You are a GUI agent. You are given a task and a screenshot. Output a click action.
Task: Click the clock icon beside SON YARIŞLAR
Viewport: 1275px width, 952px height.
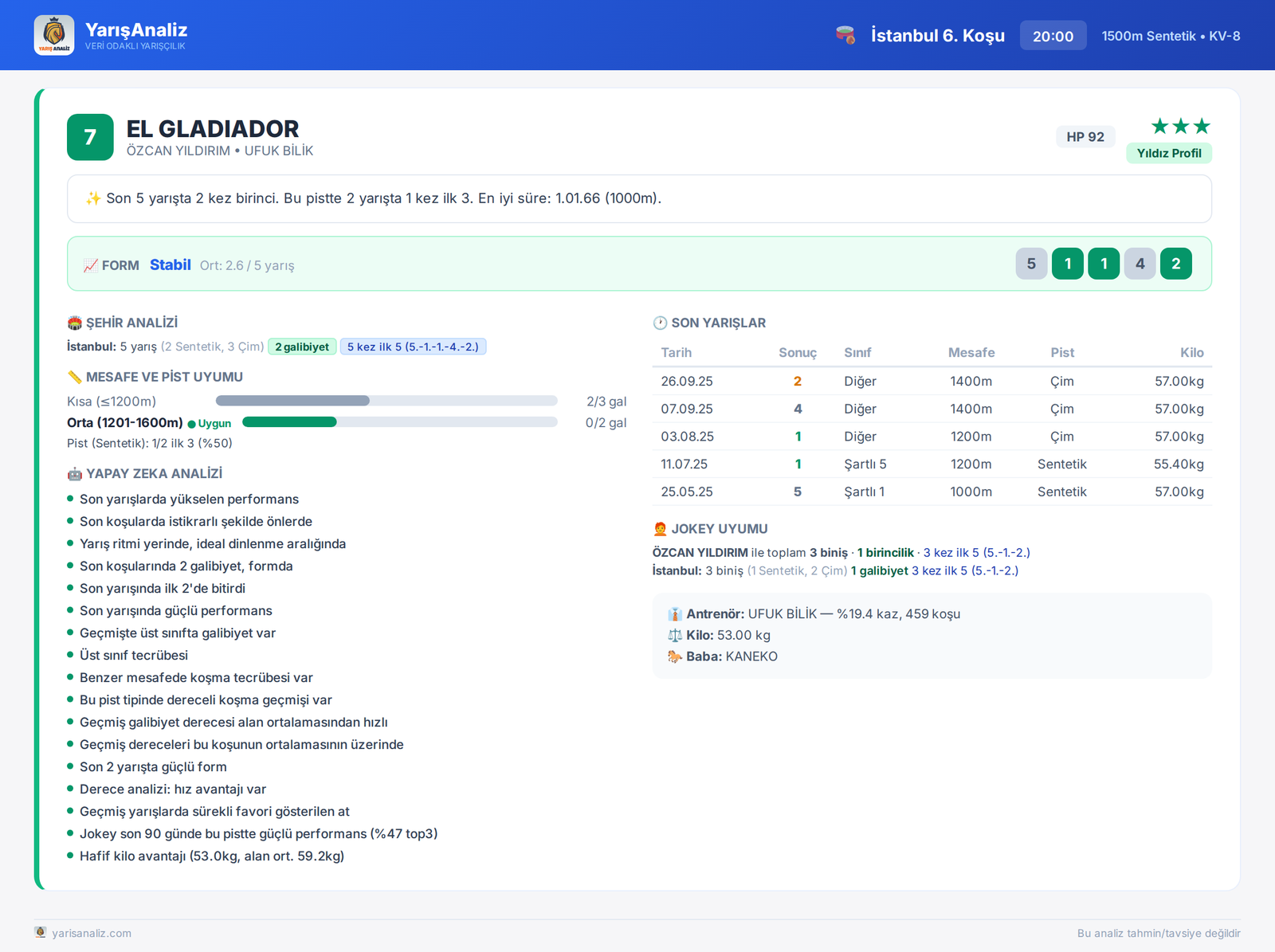(x=660, y=323)
